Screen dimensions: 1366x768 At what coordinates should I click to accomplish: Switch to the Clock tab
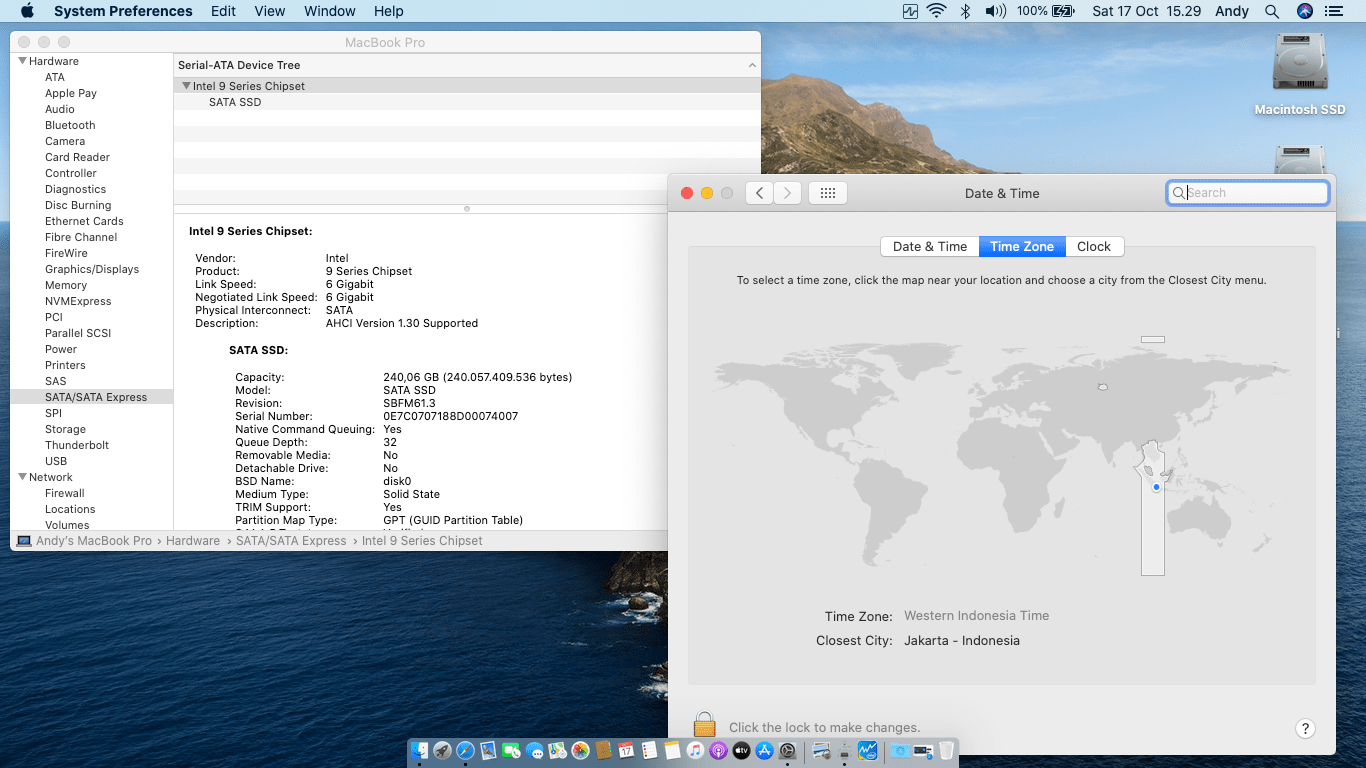1093,246
